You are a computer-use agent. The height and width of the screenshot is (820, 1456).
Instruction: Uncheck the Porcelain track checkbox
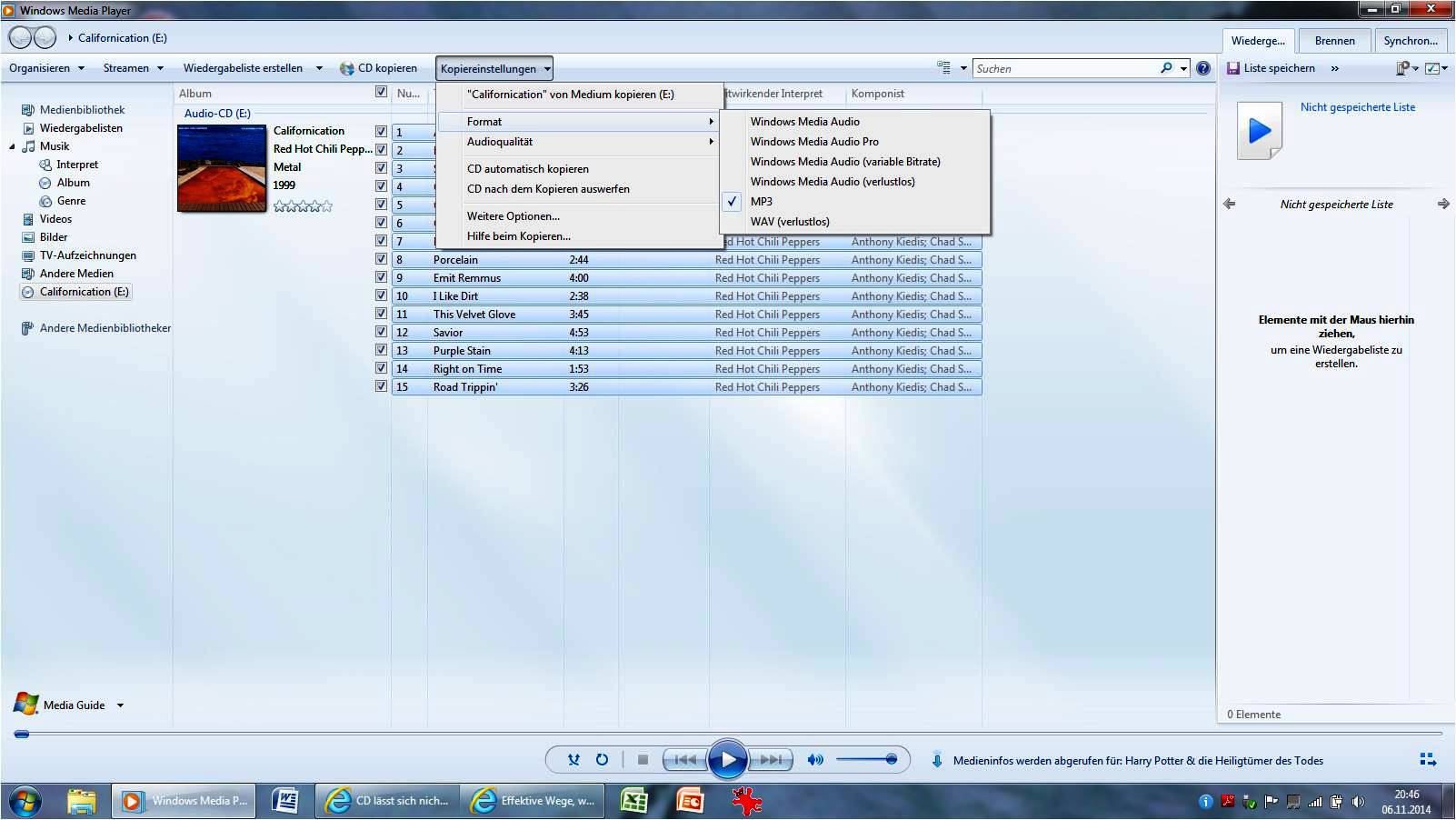pyautogui.click(x=381, y=259)
